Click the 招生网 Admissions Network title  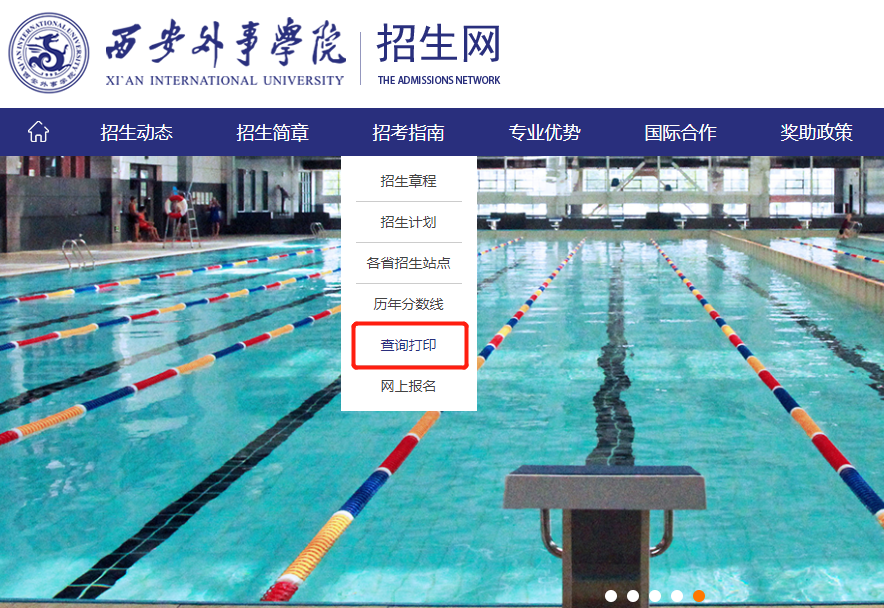point(439,54)
